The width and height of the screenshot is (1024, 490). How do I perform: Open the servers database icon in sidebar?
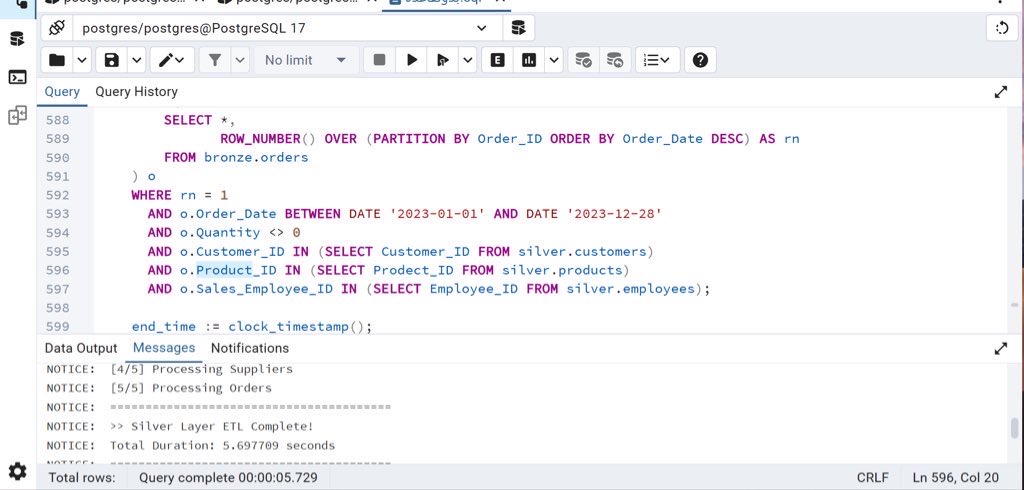(18, 39)
